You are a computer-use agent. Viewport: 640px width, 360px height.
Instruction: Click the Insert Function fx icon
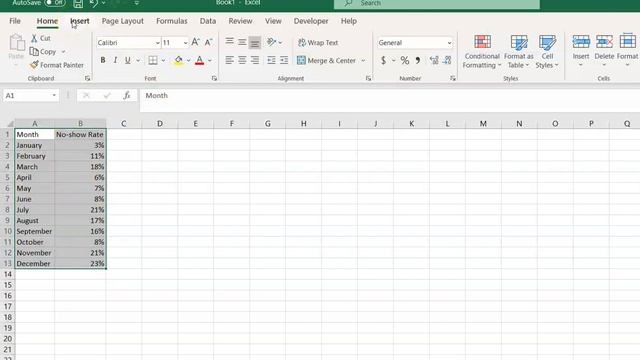point(127,96)
